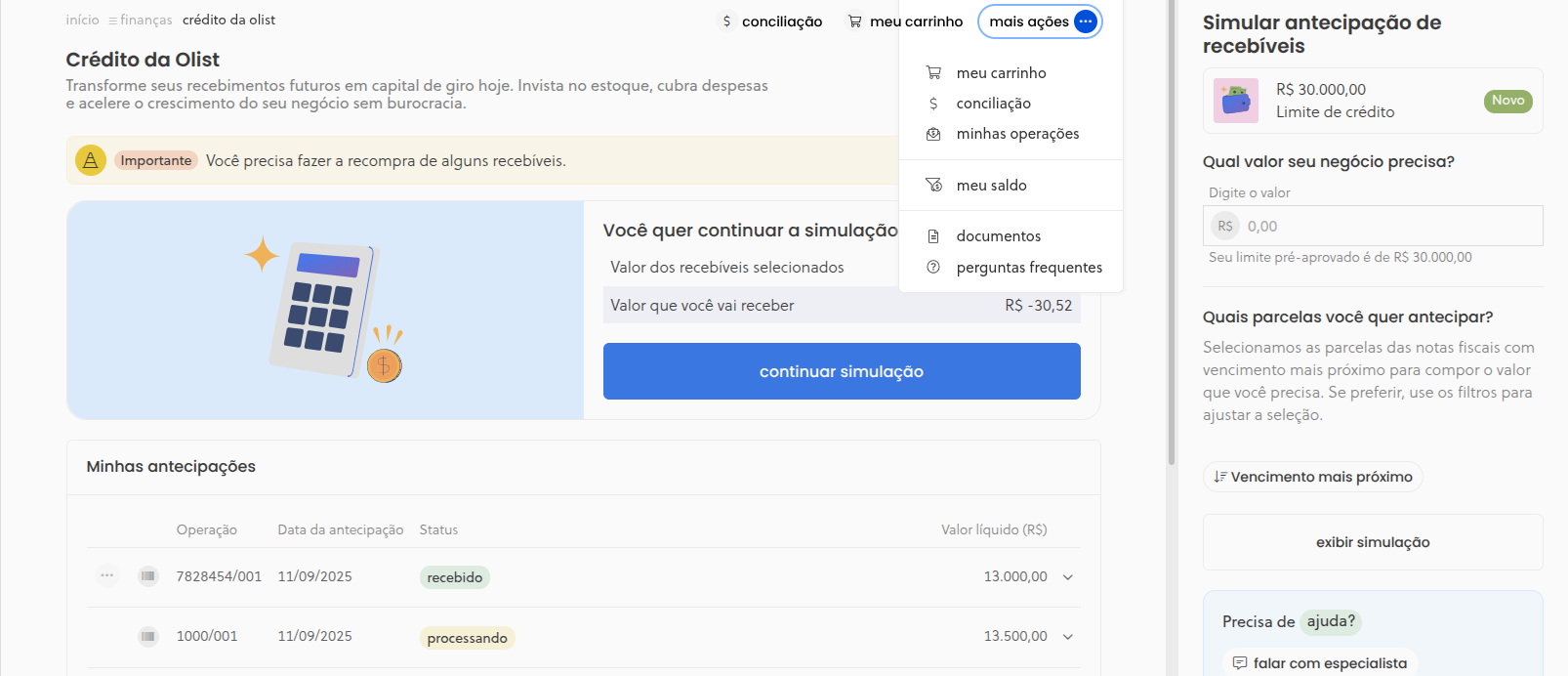
Task: Click the cart icon in the dropdown menu
Action: [933, 73]
